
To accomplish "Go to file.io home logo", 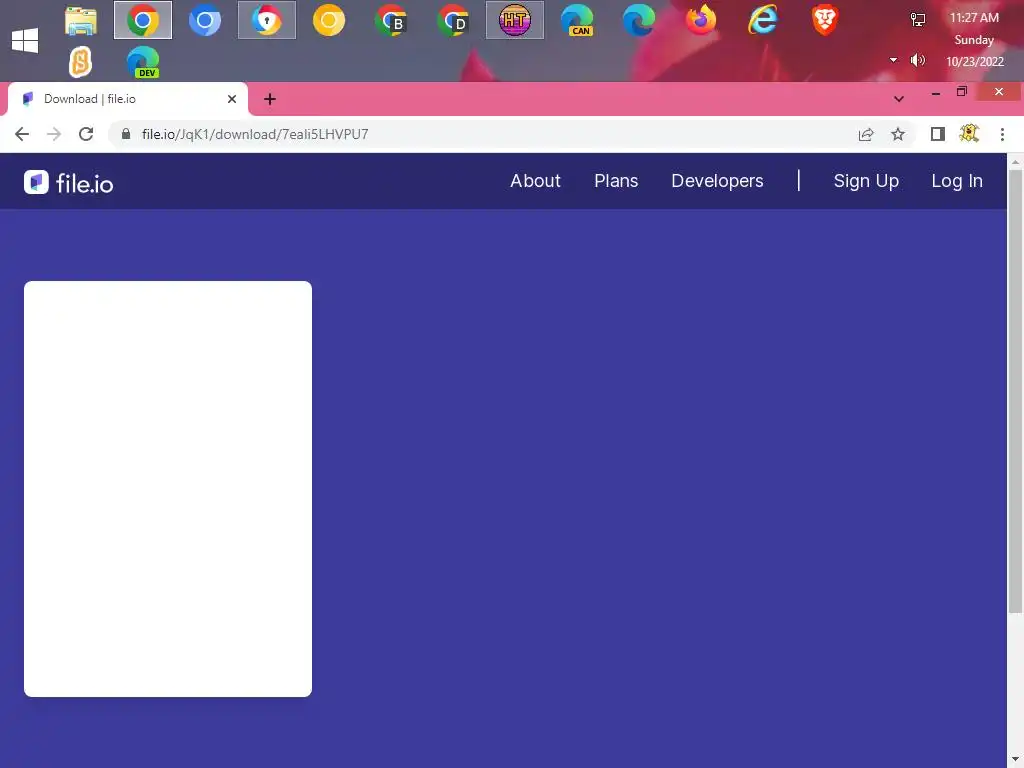I will (69, 183).
